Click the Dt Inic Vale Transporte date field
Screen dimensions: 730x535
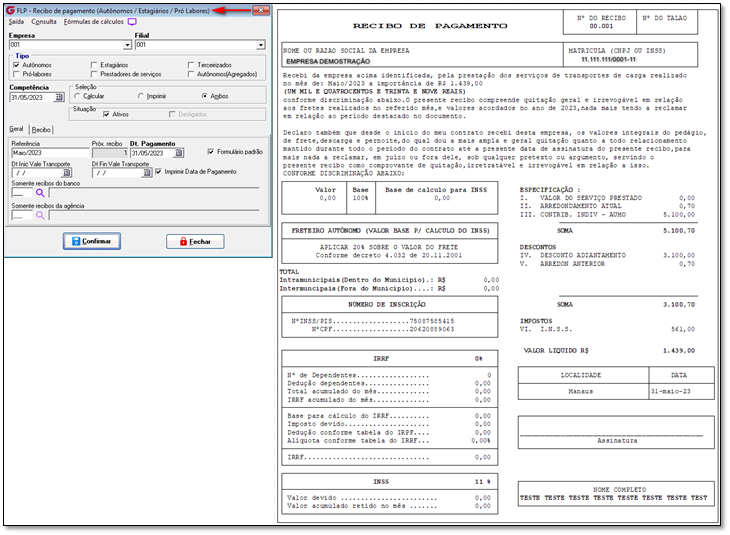[x=37, y=173]
